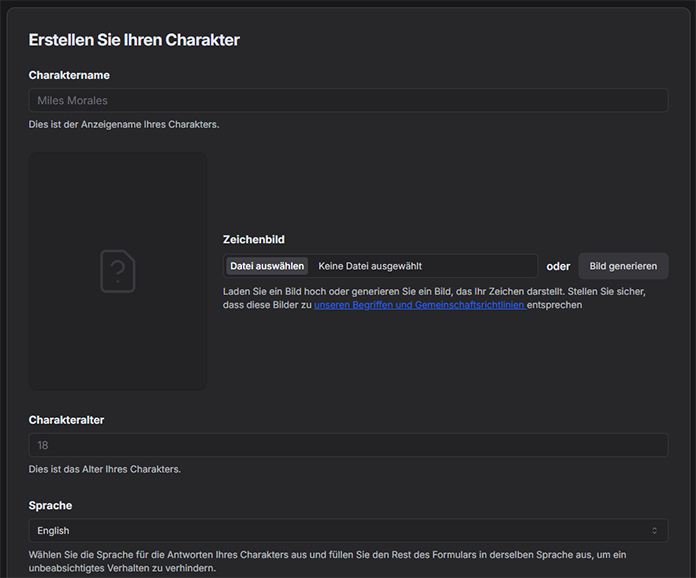
Task: Click the question-mark file icon in image placeholder
Action: coord(118,271)
